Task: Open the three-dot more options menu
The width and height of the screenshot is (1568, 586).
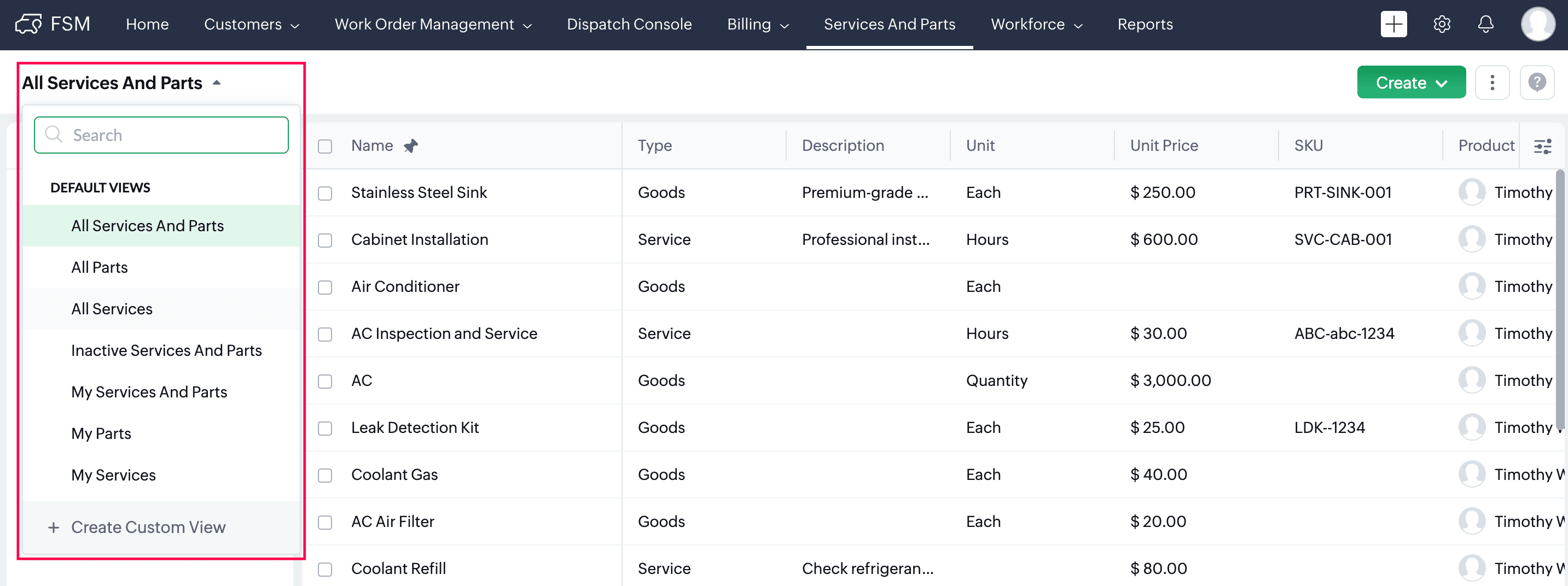Action: click(1492, 83)
